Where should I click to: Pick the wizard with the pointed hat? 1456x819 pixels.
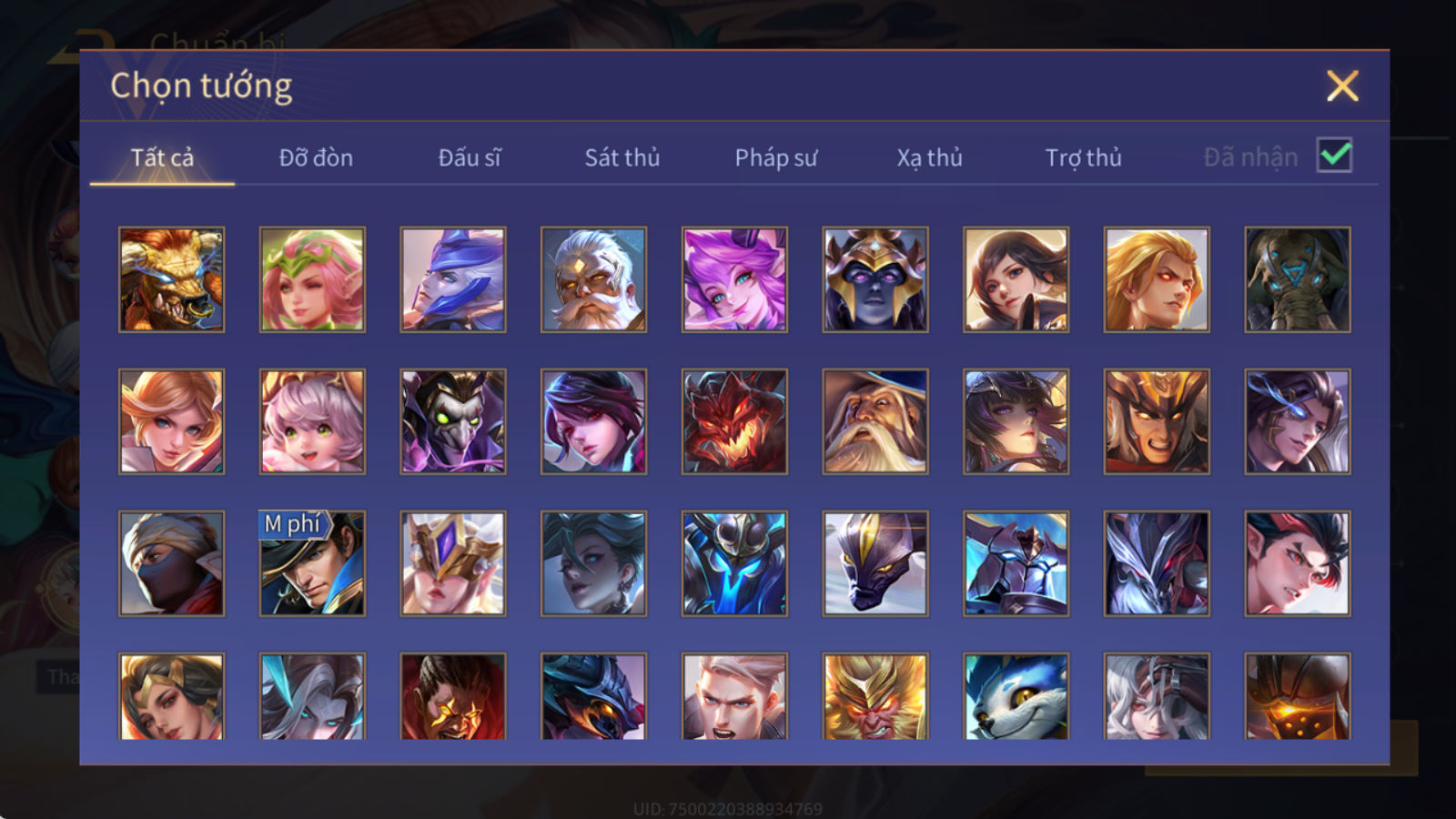pyautogui.click(x=875, y=421)
